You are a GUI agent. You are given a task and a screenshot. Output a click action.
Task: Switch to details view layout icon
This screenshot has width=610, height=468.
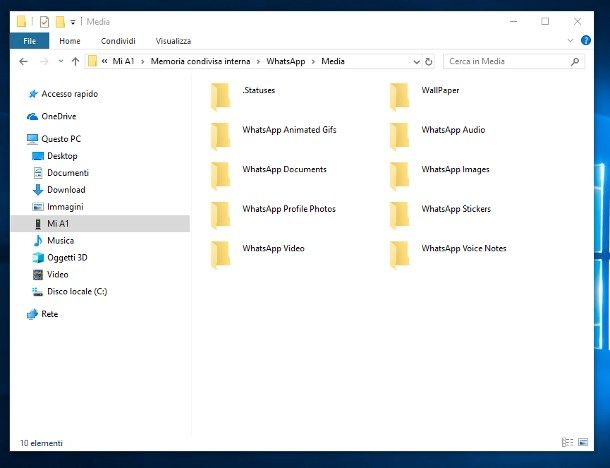[x=567, y=442]
